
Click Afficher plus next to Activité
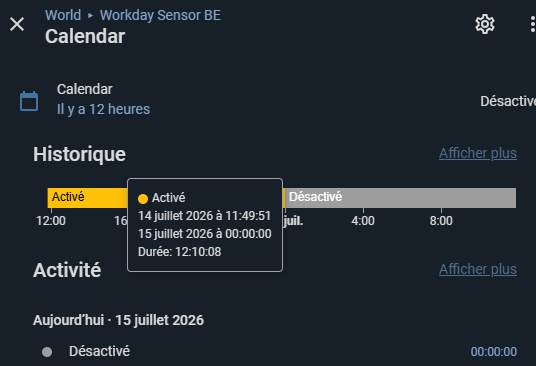(x=478, y=269)
